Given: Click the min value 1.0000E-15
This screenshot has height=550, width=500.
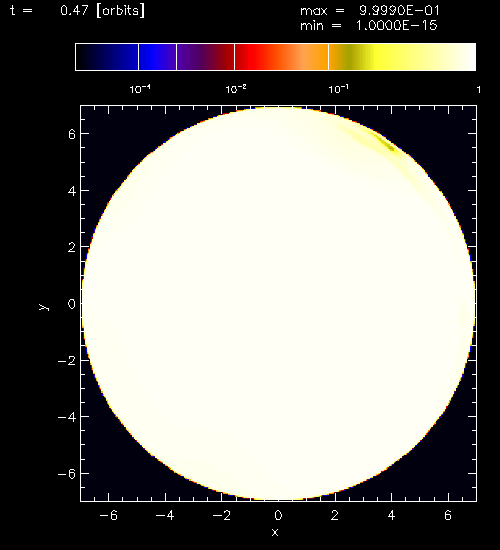Looking at the screenshot, I should (396, 26).
